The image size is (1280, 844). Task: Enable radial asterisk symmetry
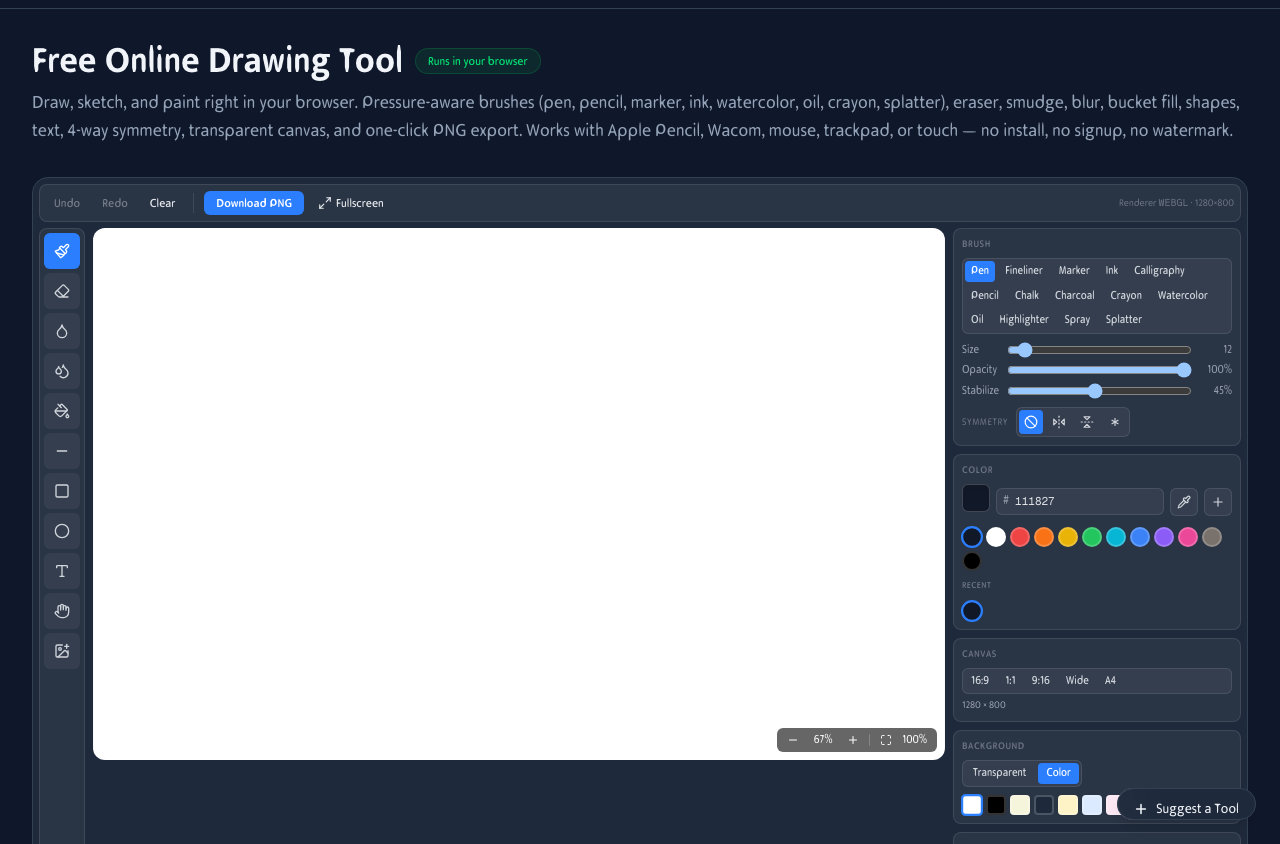coord(1115,422)
